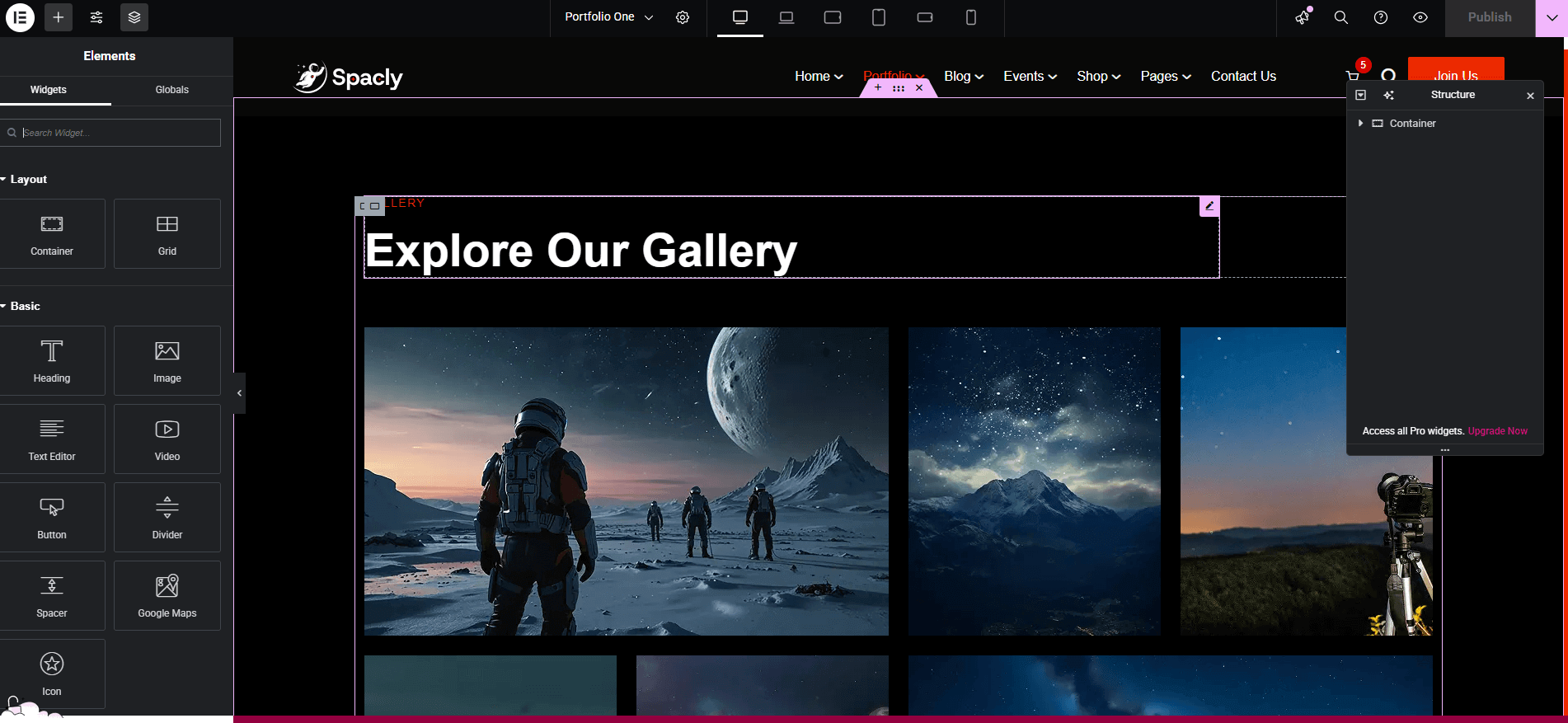This screenshot has height=723, width=1568.
Task: Preview changes with eye icon
Action: 1420,17
